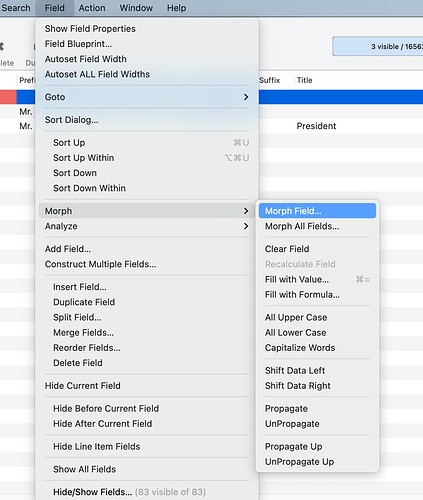Open the Help menu in menu bar
The height and width of the screenshot is (500, 423).
pyautogui.click(x=176, y=8)
